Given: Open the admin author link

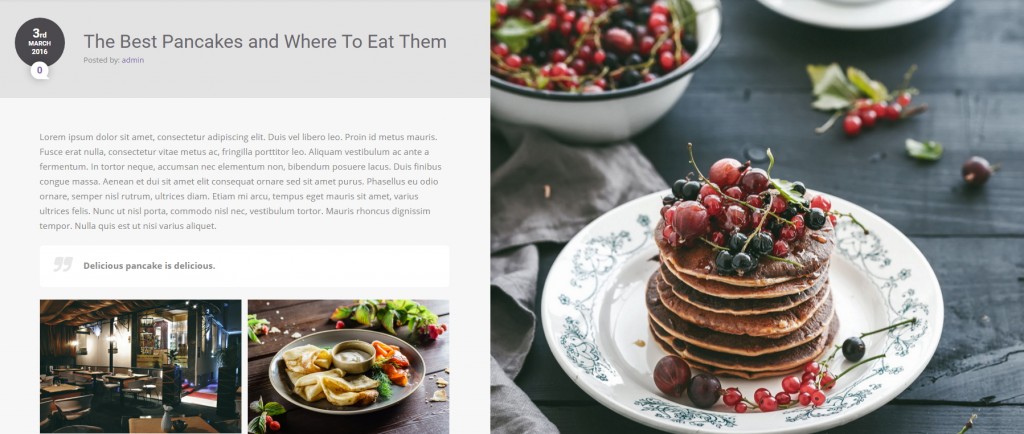Looking at the screenshot, I should coord(133,60).
